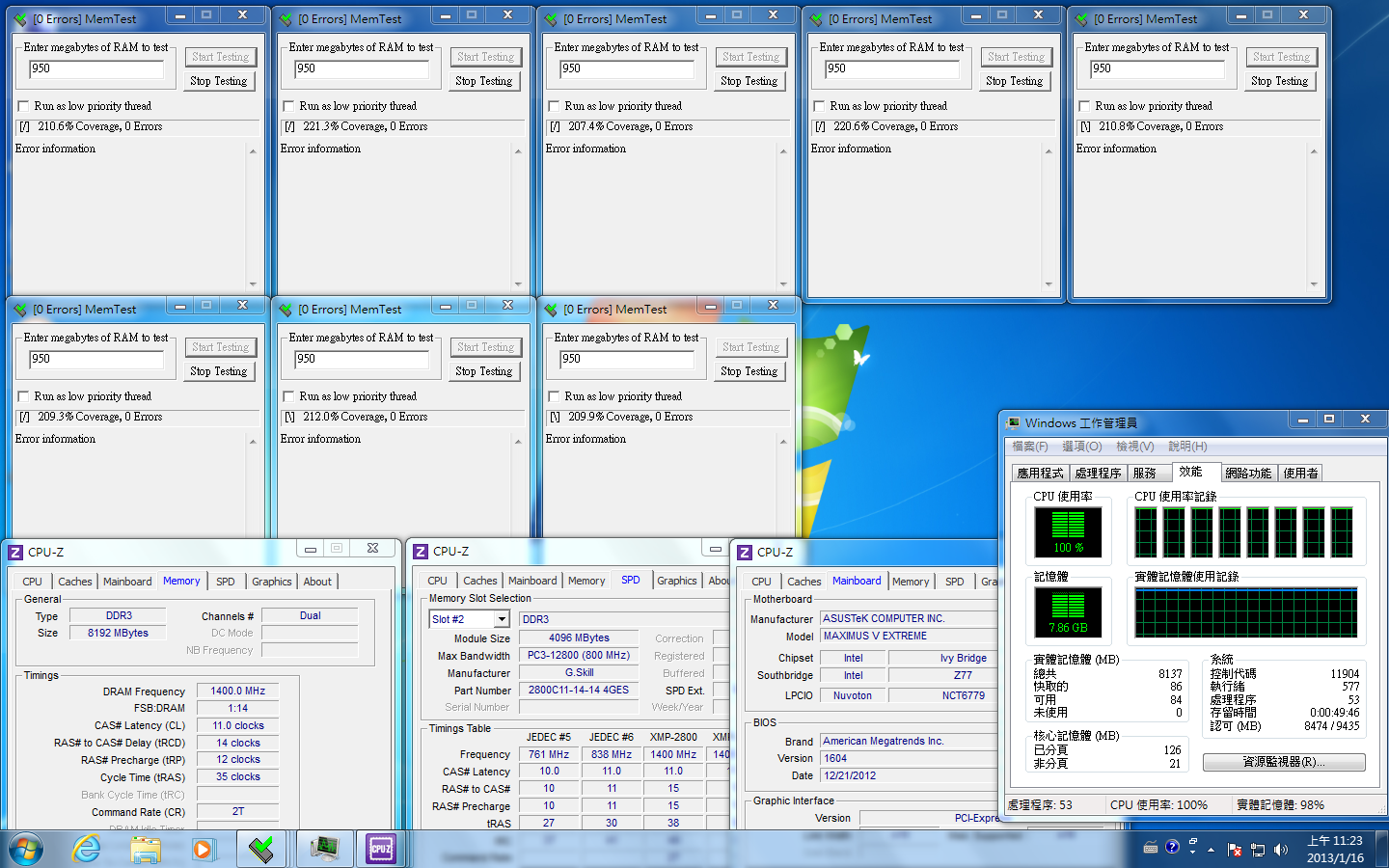Click title icon of 210.6% coverage MemTest window
This screenshot has width=1389, height=868.
(x=20, y=19)
